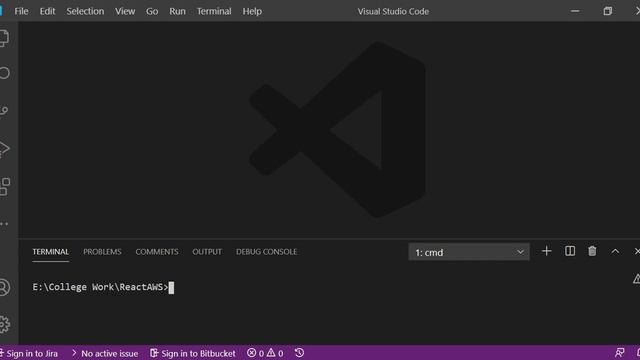Click Sign in to Jira status item
This screenshot has width=640, height=360.
[x=29, y=353]
